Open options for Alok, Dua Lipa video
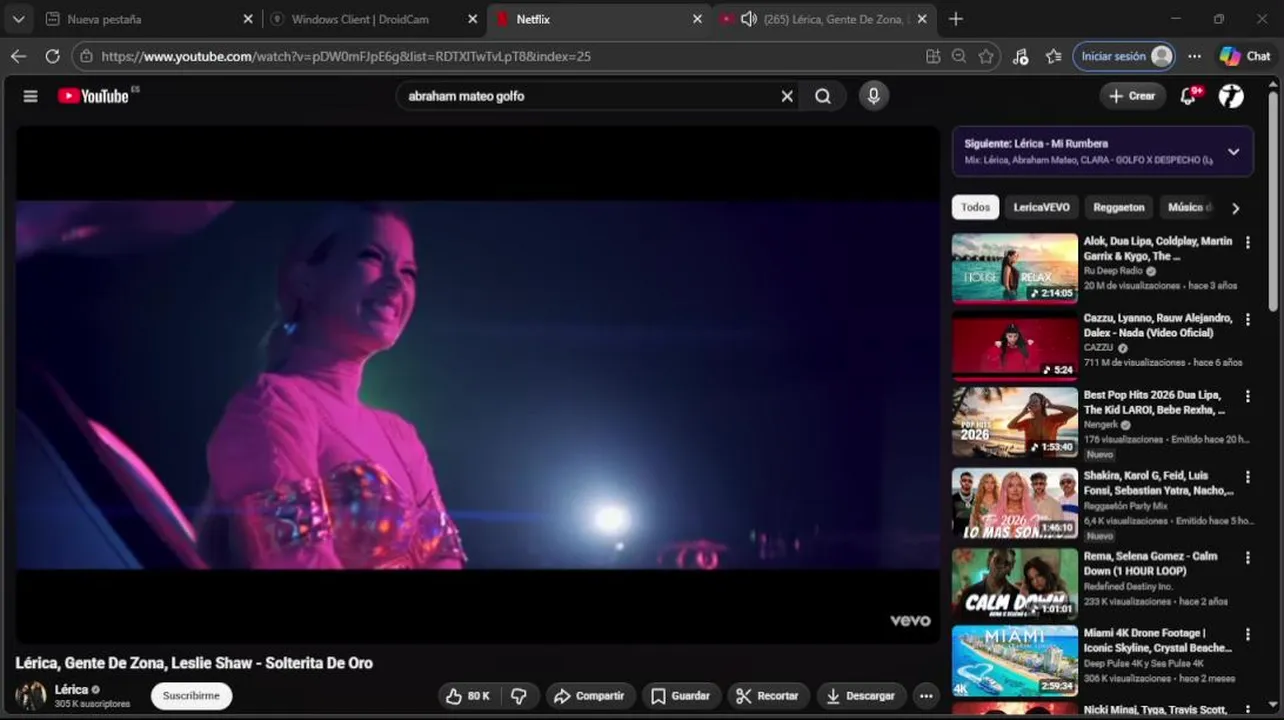The image size is (1284, 720). (x=1247, y=242)
